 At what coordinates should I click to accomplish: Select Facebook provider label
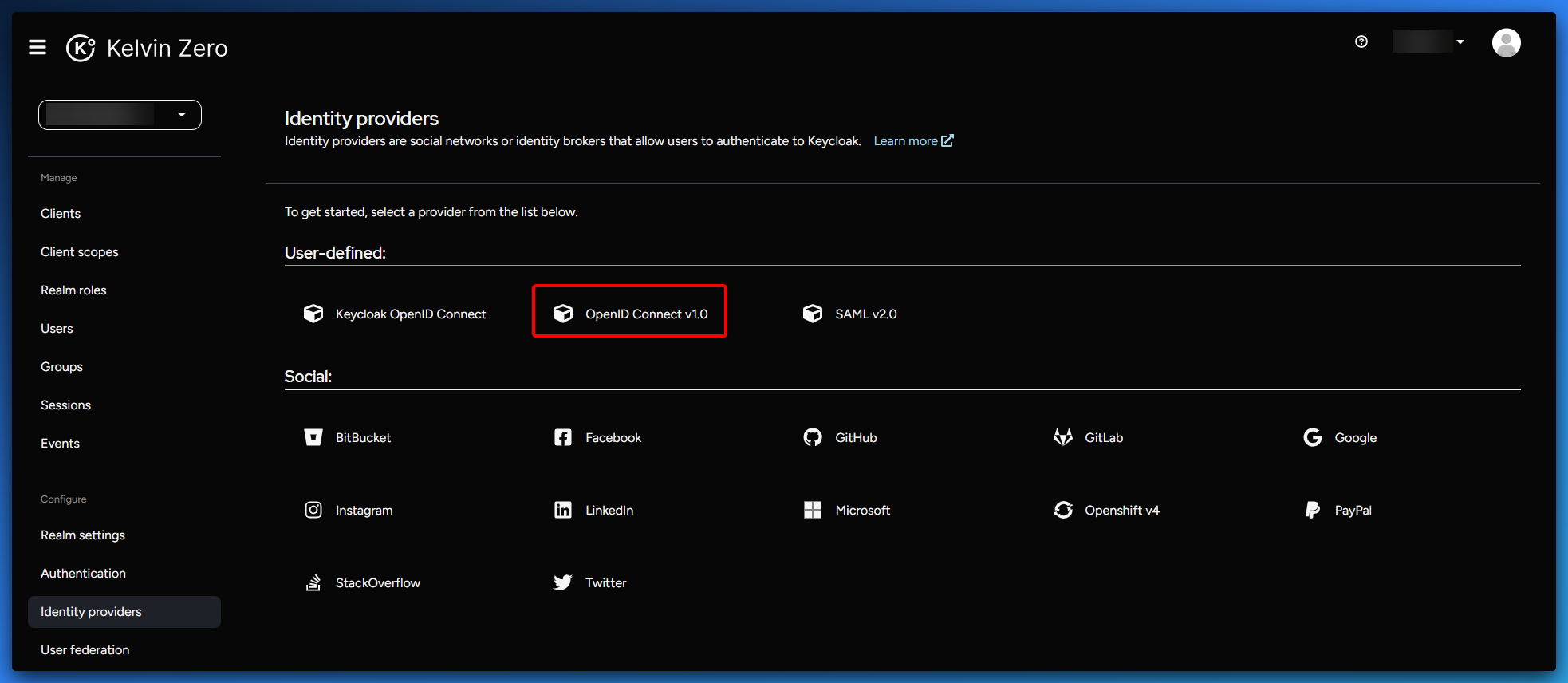tap(613, 438)
